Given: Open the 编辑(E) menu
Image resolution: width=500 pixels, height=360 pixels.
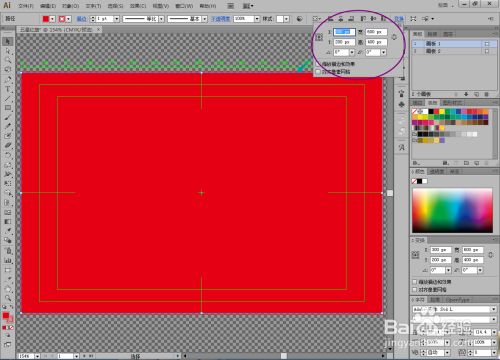Looking at the screenshot, I should [48, 6].
